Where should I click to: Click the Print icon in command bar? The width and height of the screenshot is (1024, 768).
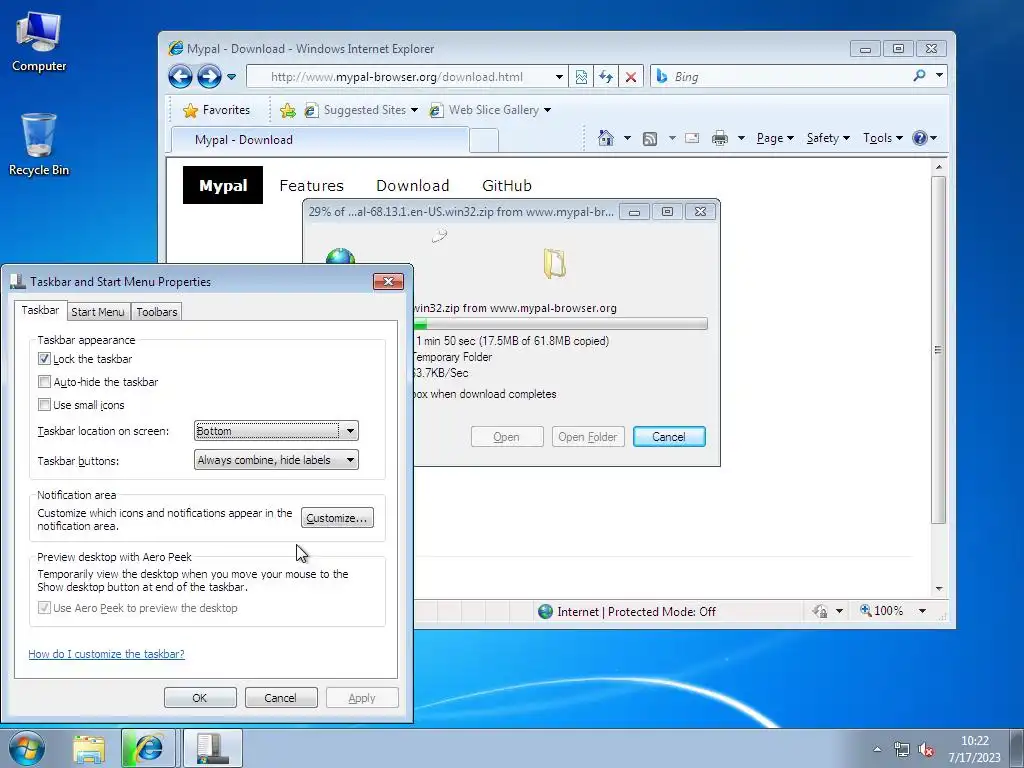[720, 138]
